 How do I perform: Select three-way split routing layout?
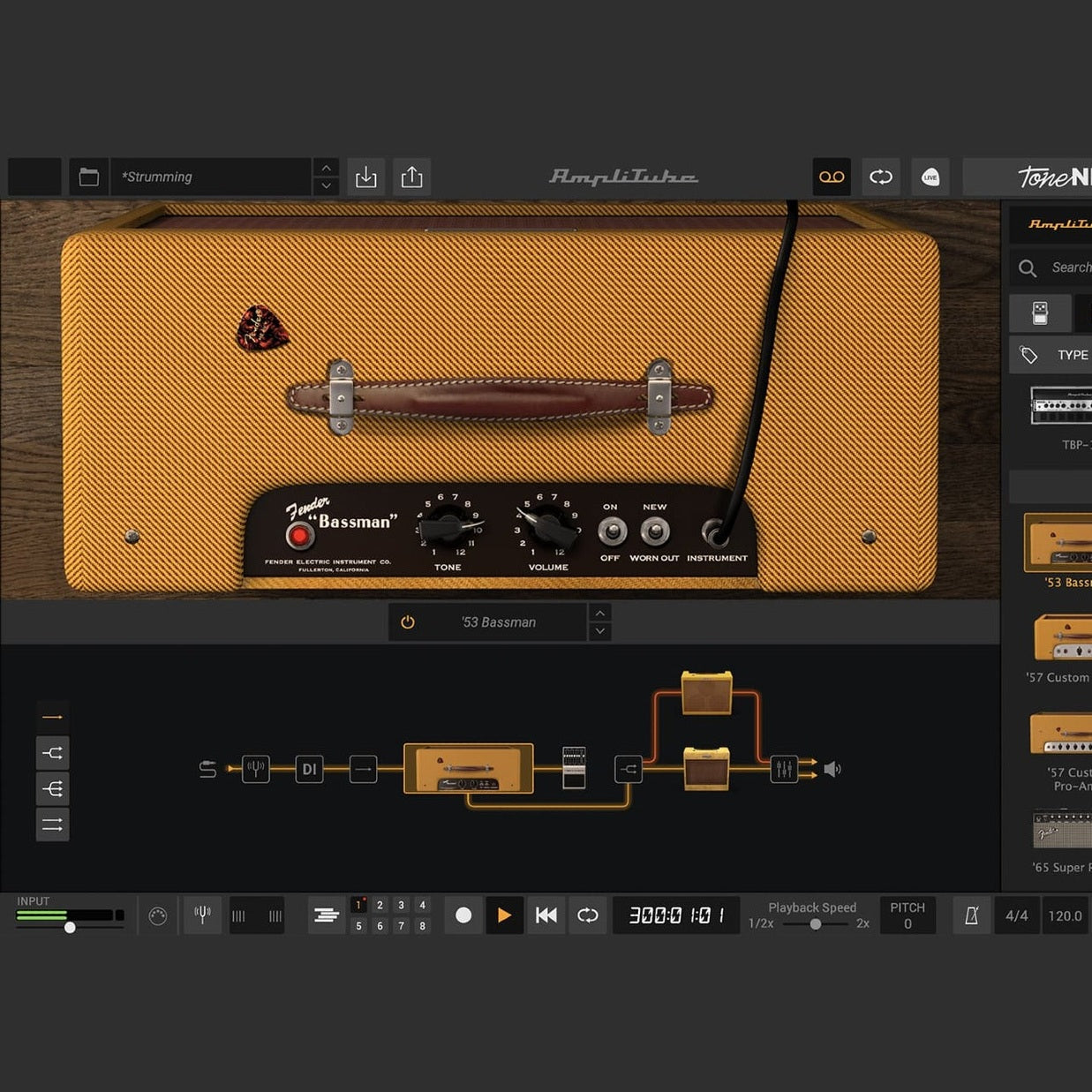click(53, 788)
